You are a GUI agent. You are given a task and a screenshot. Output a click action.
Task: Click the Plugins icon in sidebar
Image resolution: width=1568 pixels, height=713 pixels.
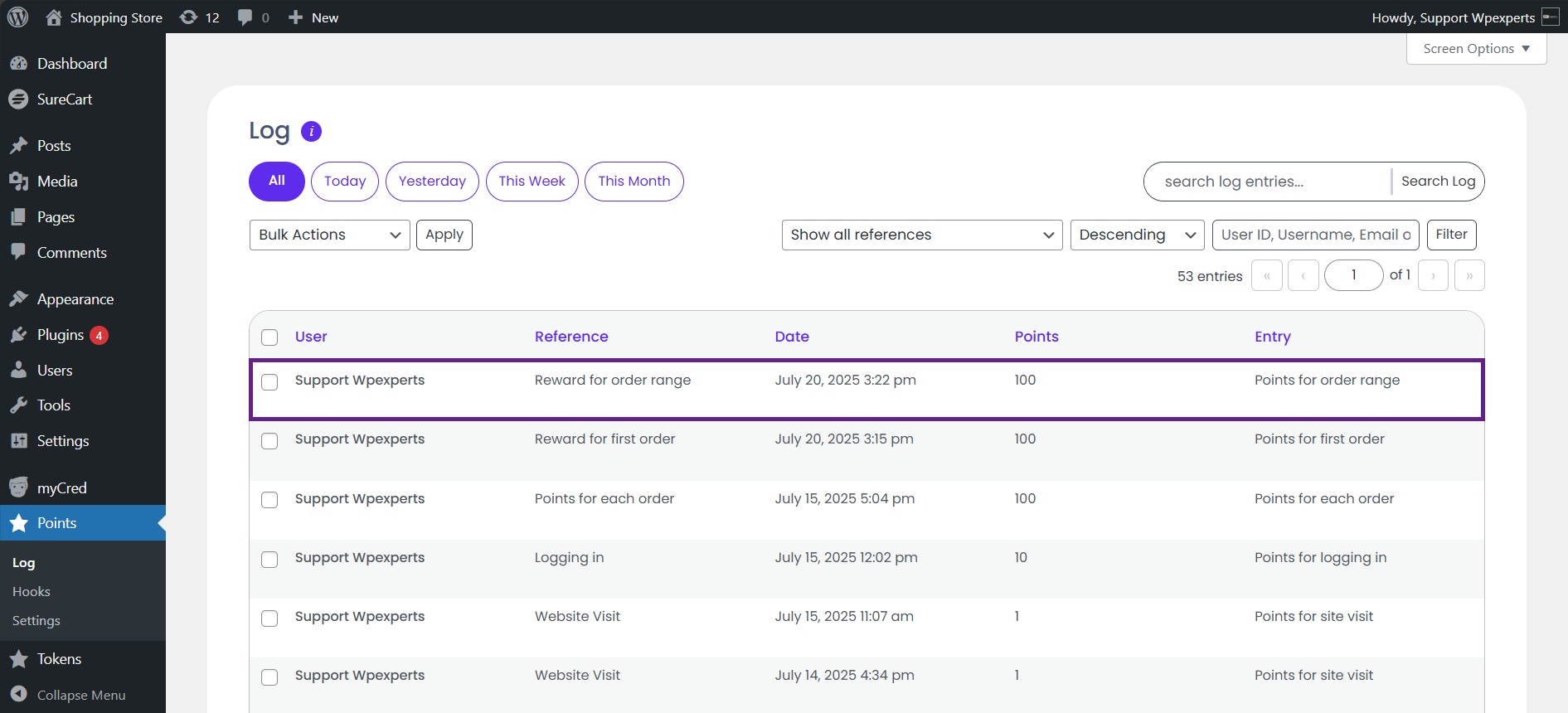[18, 335]
